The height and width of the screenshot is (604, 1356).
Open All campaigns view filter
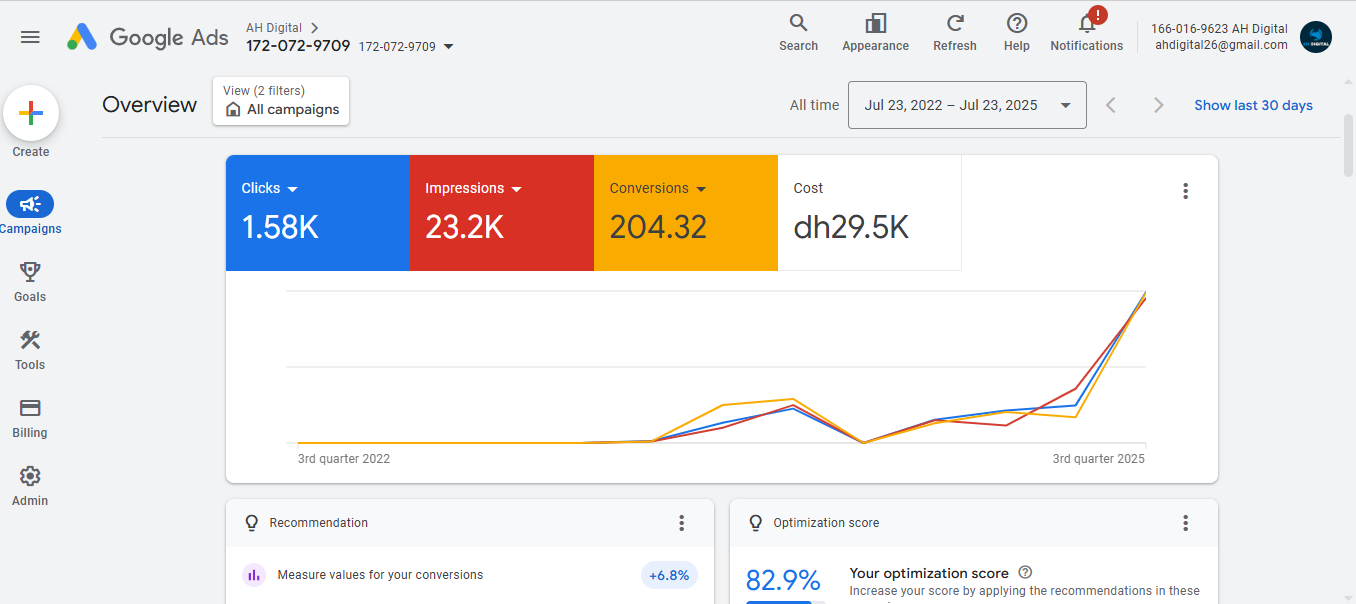(x=281, y=102)
